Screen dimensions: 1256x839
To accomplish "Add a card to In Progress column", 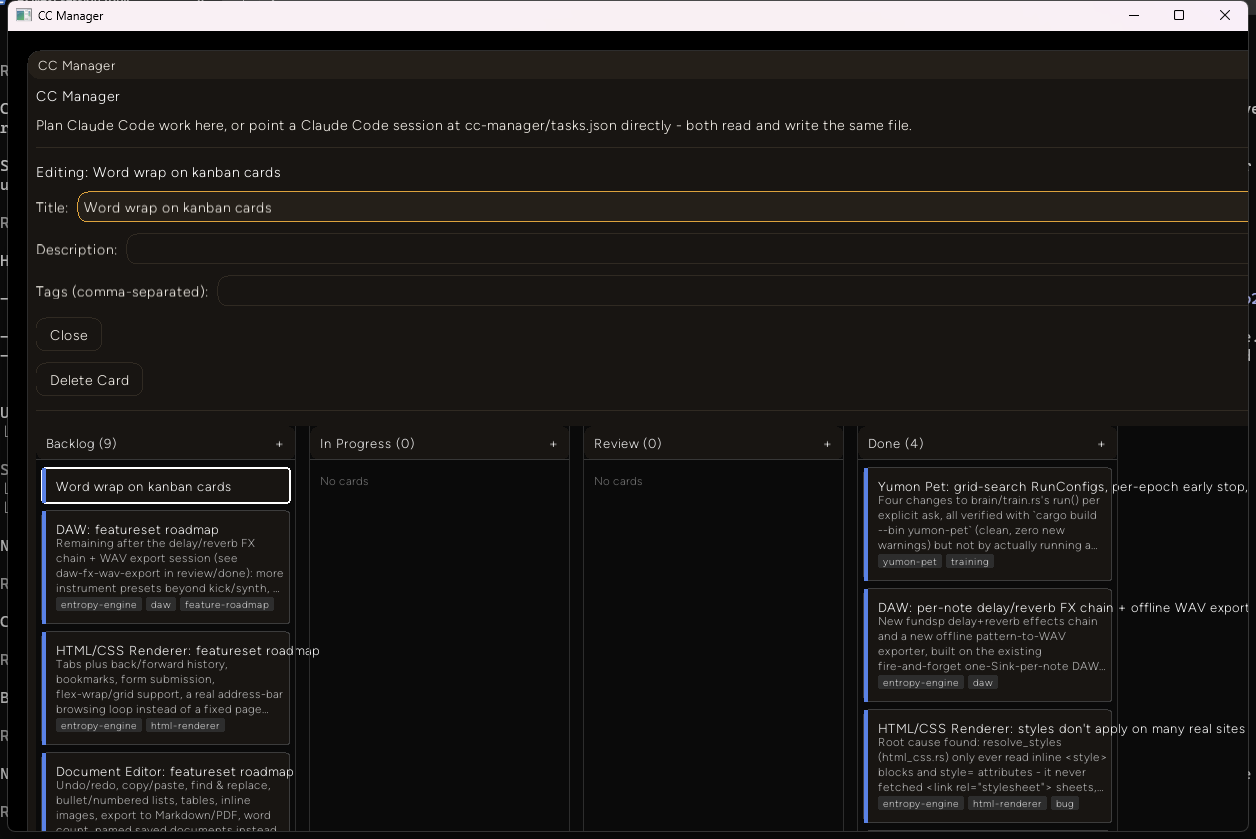I will (553, 444).
